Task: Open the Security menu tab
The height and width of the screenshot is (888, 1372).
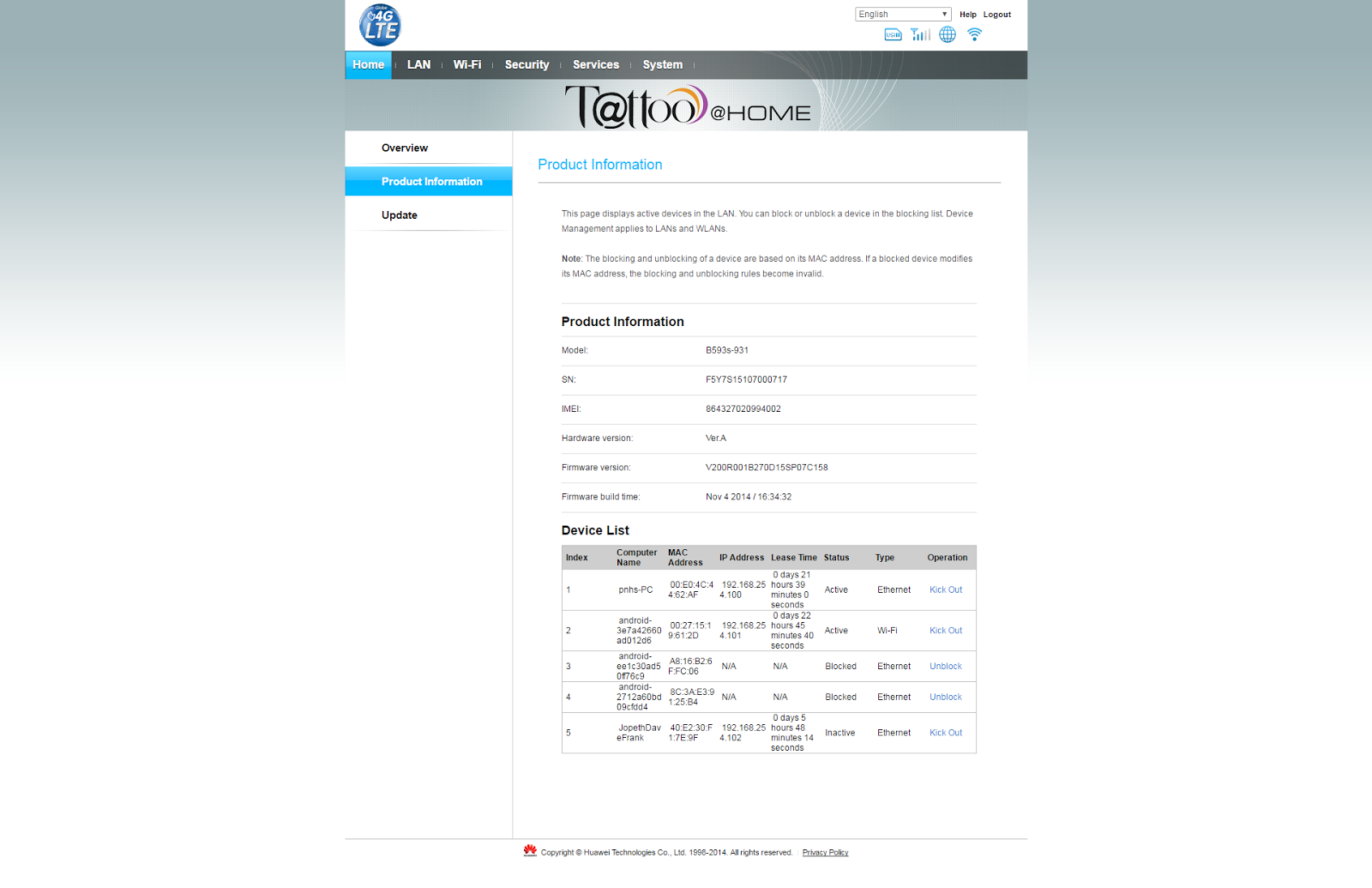Action: click(x=527, y=65)
